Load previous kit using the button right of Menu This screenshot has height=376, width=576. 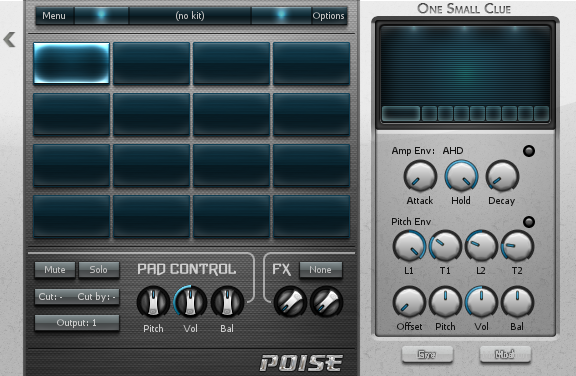101,16
